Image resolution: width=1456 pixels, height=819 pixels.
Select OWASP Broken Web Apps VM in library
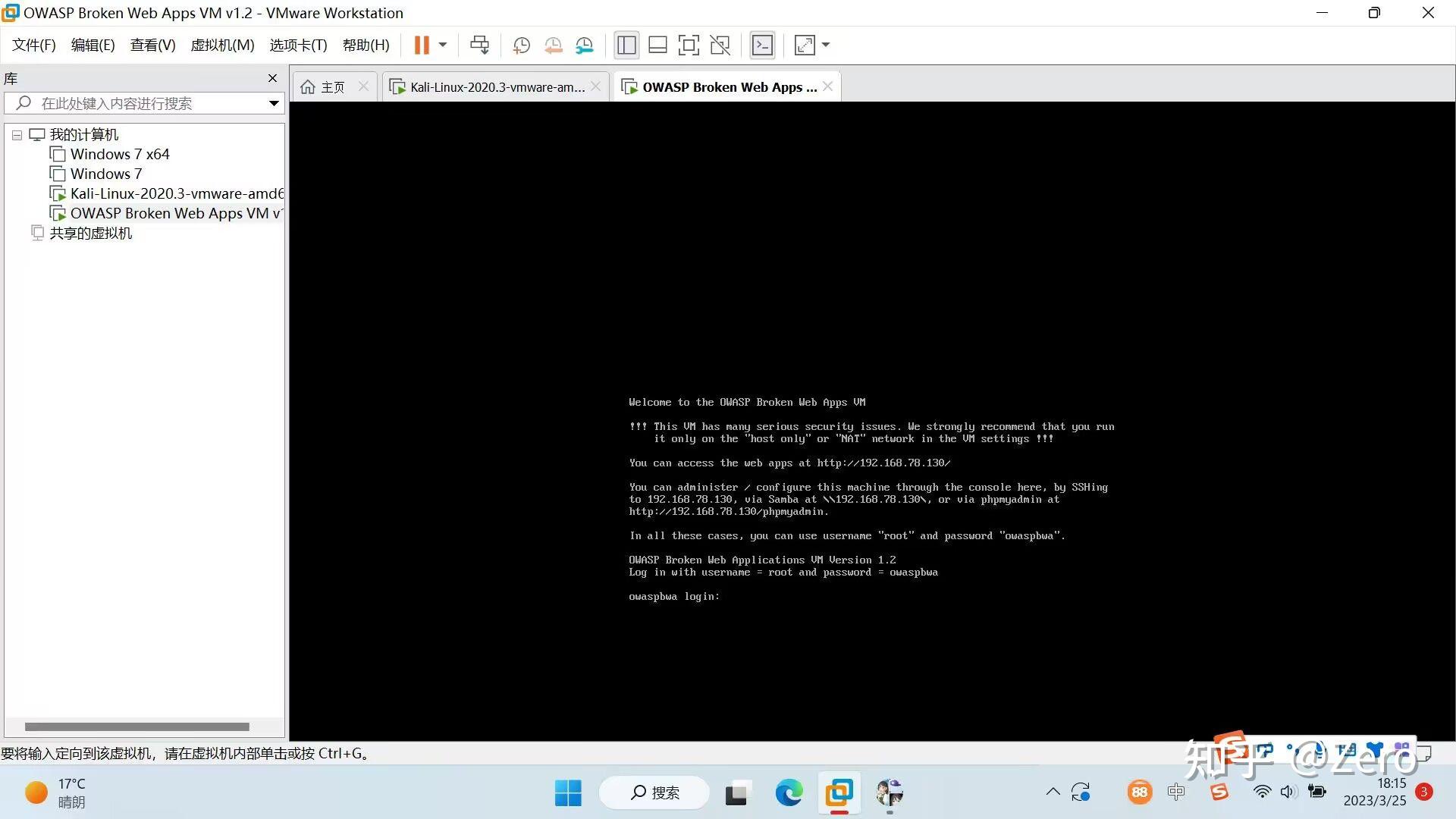[167, 213]
